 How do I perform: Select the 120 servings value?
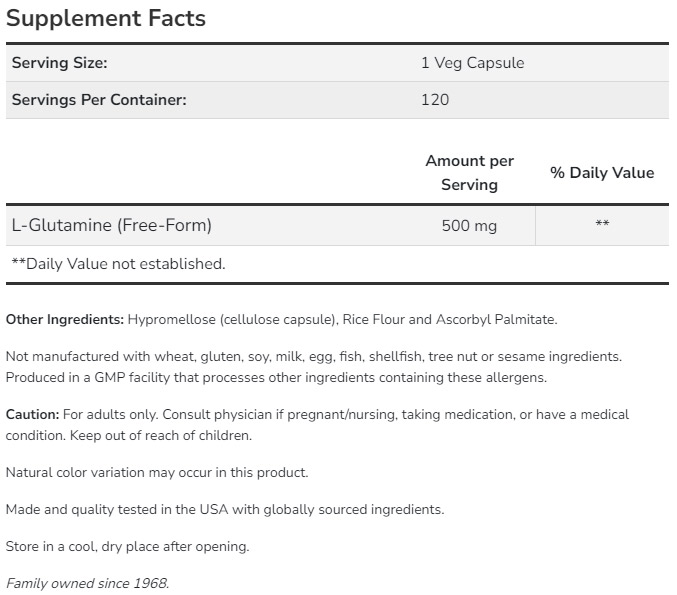[x=435, y=100]
